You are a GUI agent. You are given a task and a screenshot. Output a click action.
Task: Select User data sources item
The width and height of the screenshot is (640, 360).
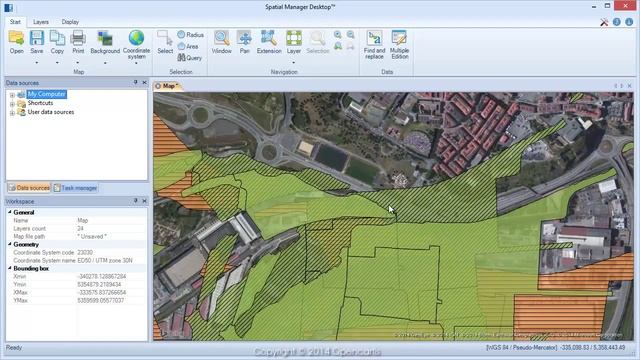[x=51, y=112]
